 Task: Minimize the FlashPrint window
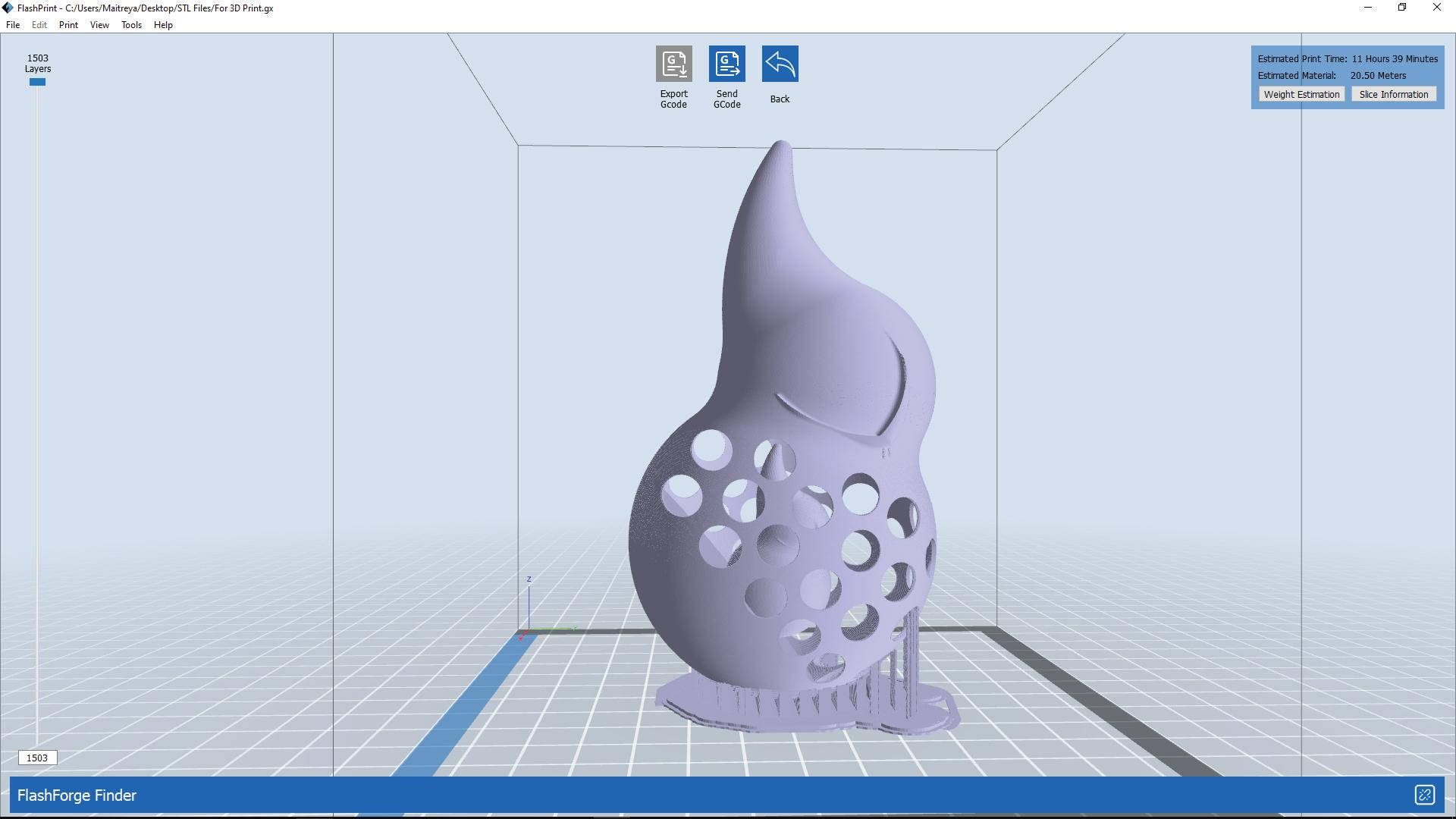tap(1368, 8)
